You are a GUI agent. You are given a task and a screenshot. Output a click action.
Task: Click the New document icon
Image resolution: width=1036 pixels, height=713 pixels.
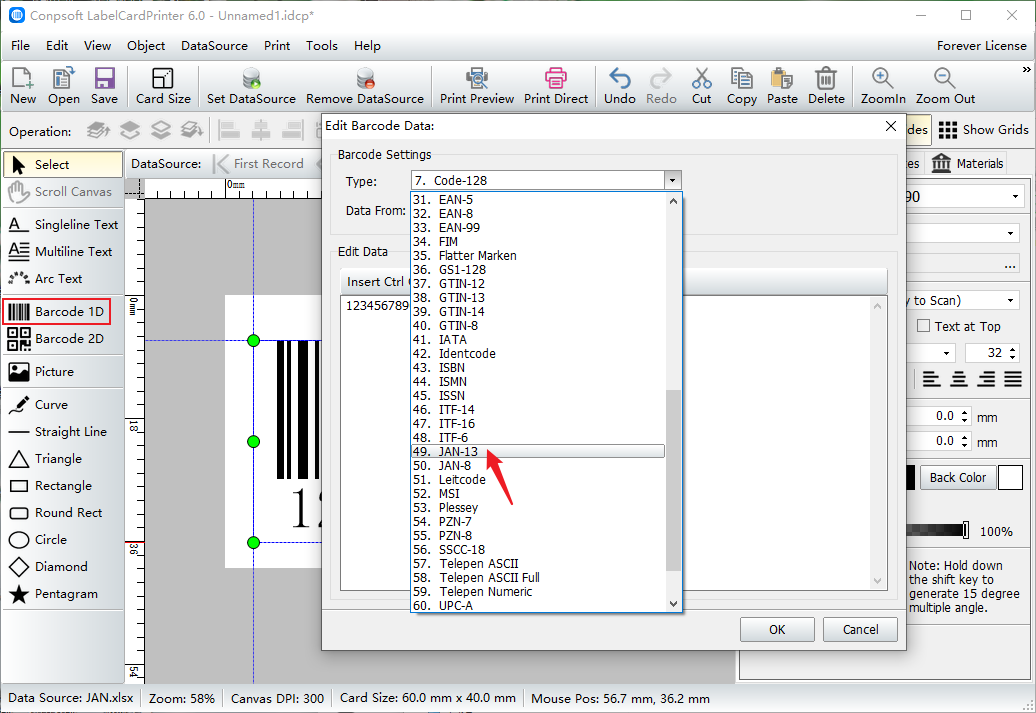click(x=23, y=86)
